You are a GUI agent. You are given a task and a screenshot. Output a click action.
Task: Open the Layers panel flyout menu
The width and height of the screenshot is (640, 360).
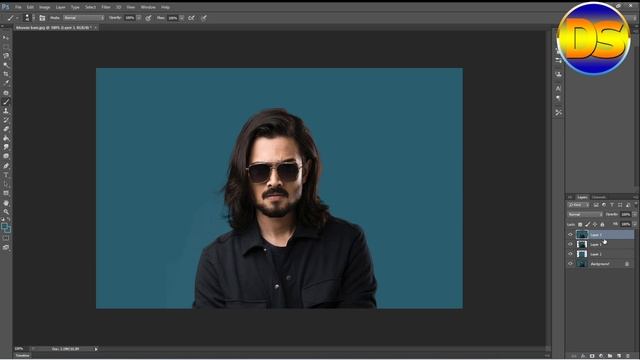coord(636,197)
